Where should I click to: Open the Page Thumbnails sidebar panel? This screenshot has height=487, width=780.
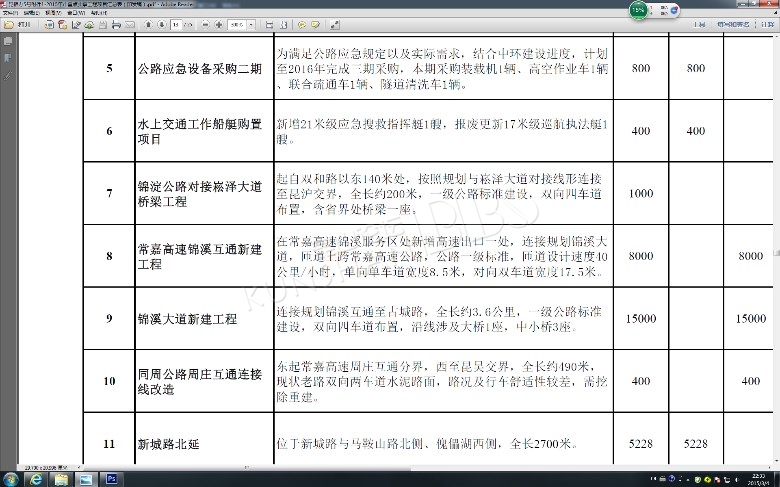[x=8, y=41]
